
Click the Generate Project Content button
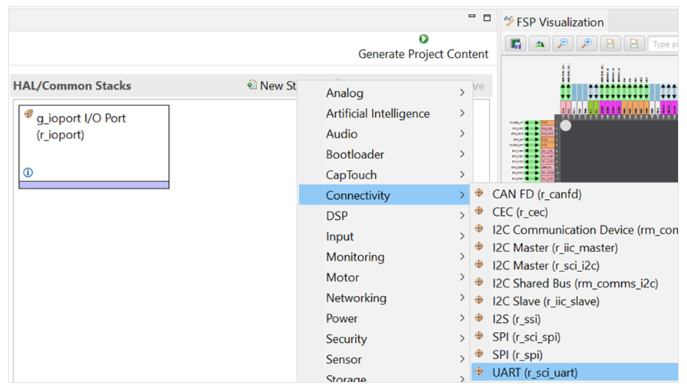pos(423,48)
